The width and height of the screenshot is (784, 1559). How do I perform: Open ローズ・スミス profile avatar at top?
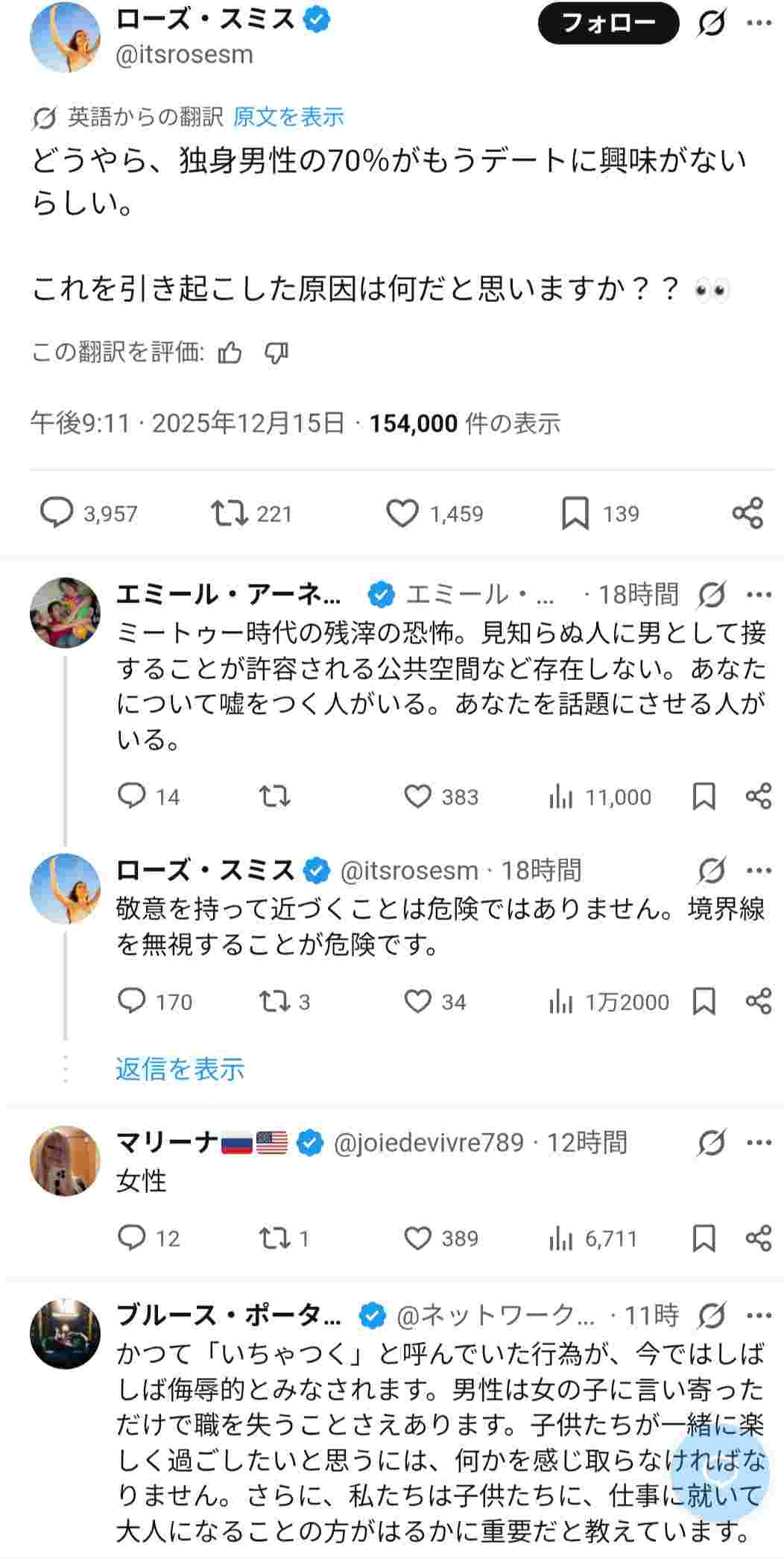[x=65, y=37]
